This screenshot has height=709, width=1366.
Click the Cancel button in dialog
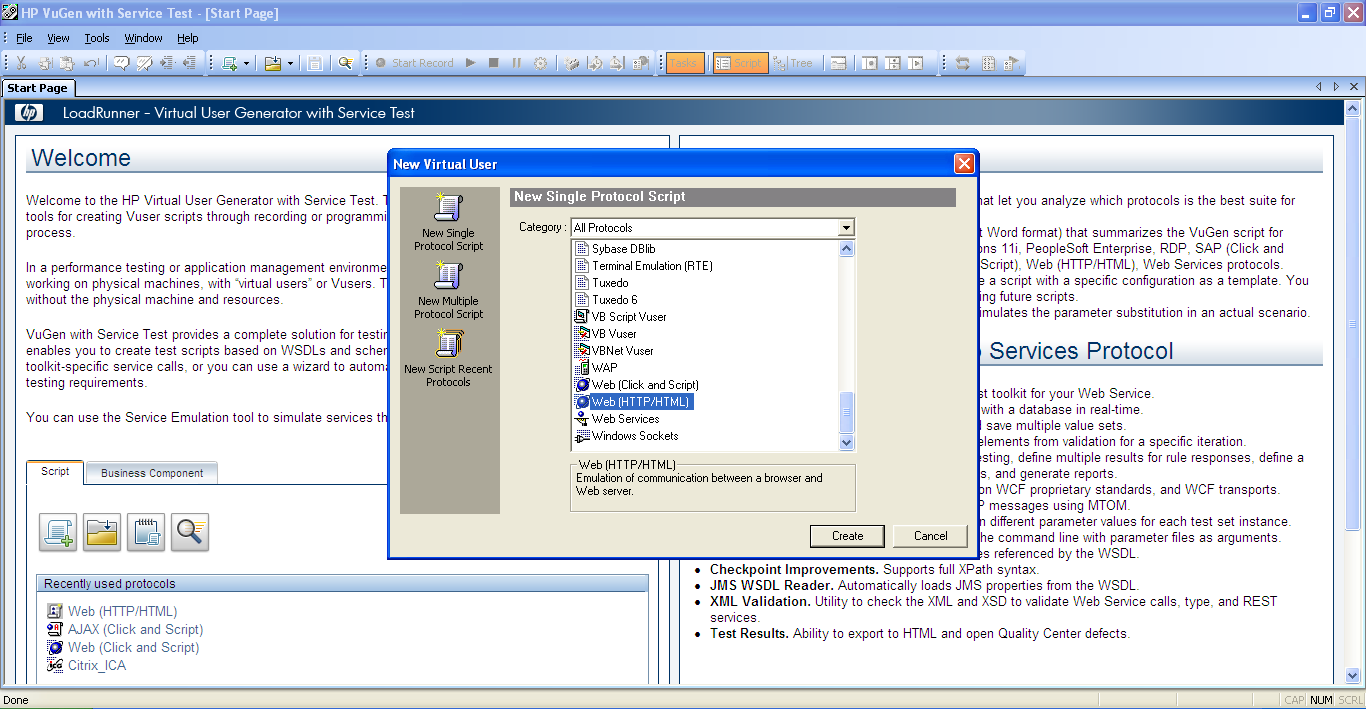[930, 536]
